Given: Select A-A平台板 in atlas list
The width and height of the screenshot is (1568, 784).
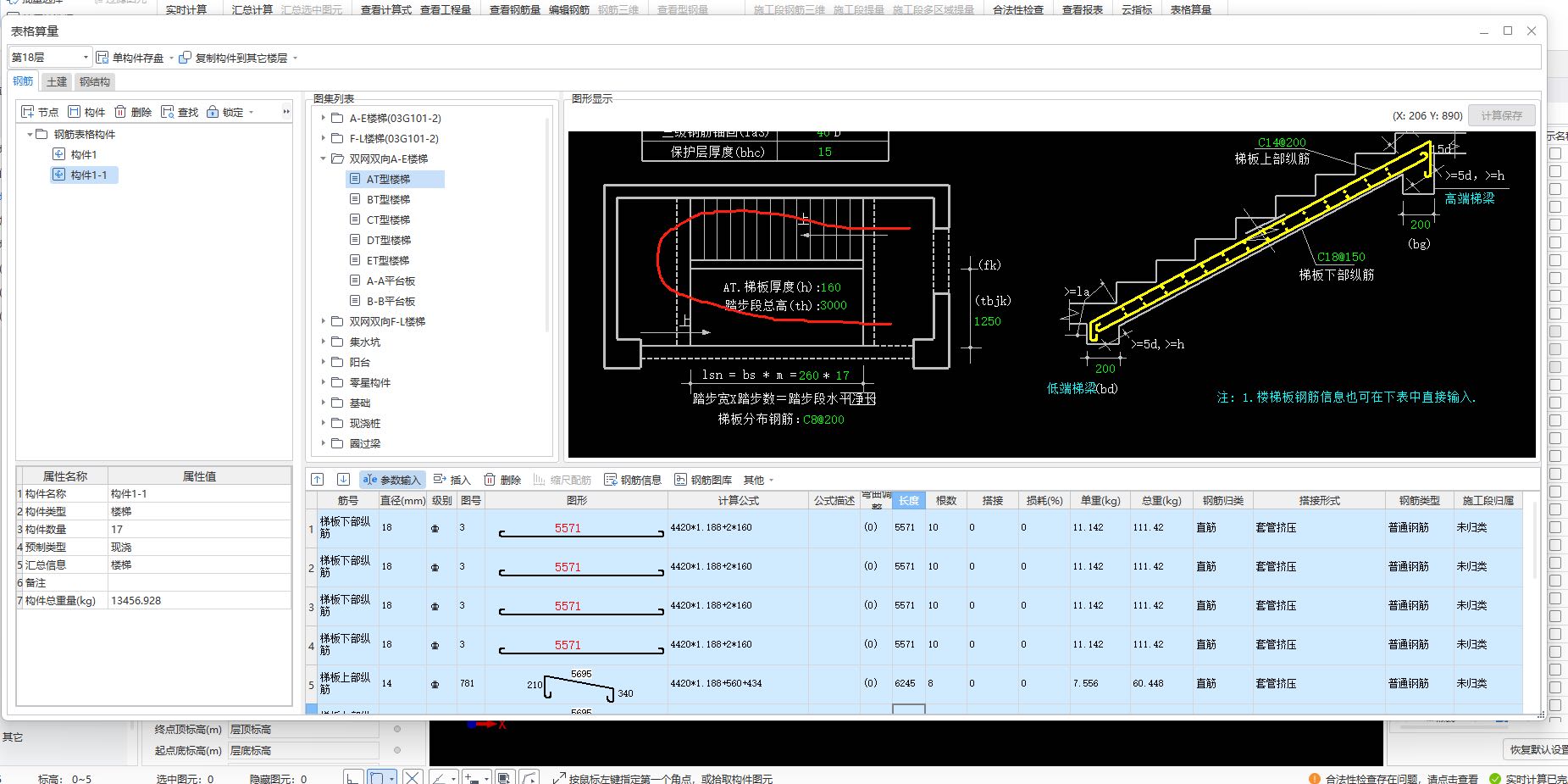Looking at the screenshot, I should point(391,281).
